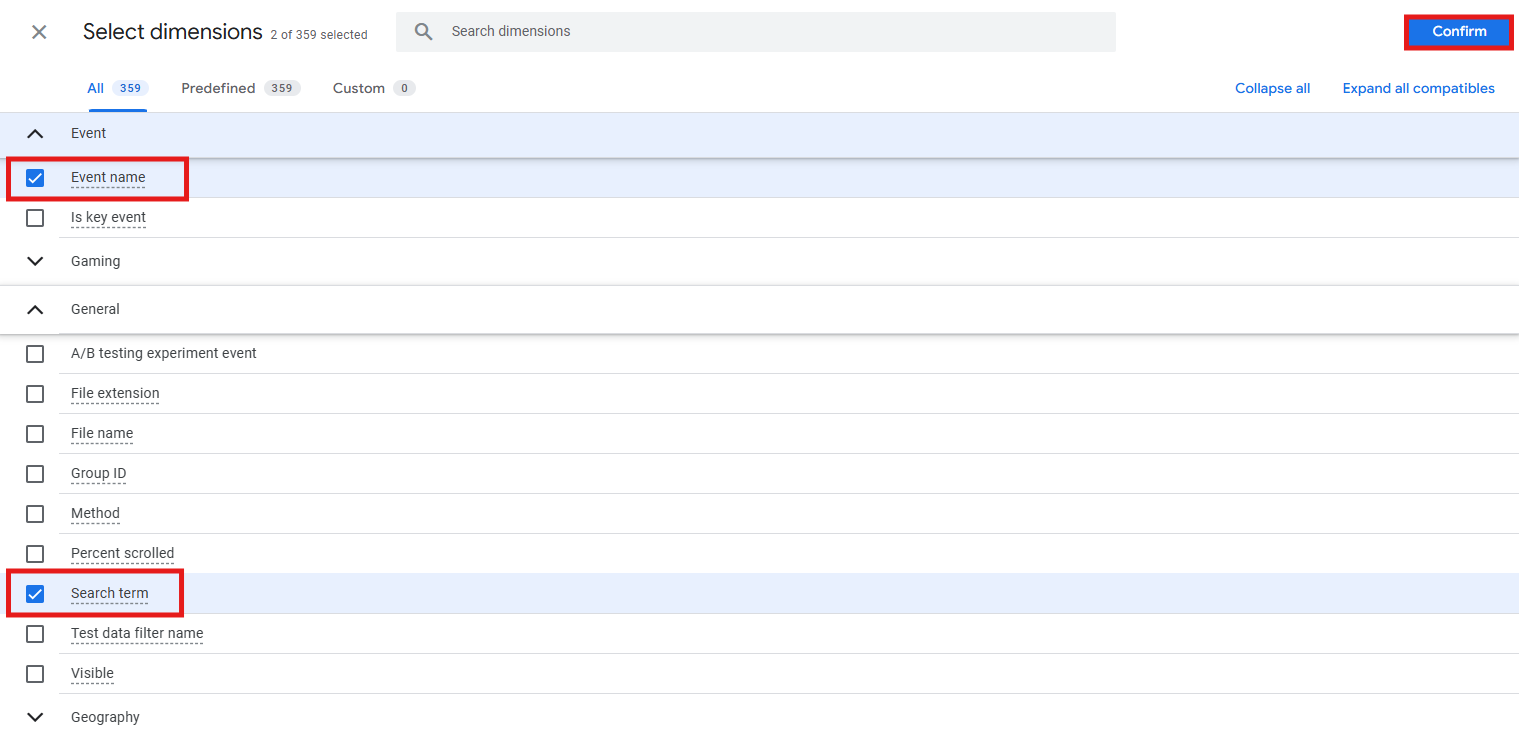The height and width of the screenshot is (740, 1519).
Task: Click the Test data filter name label
Action: click(x=137, y=633)
